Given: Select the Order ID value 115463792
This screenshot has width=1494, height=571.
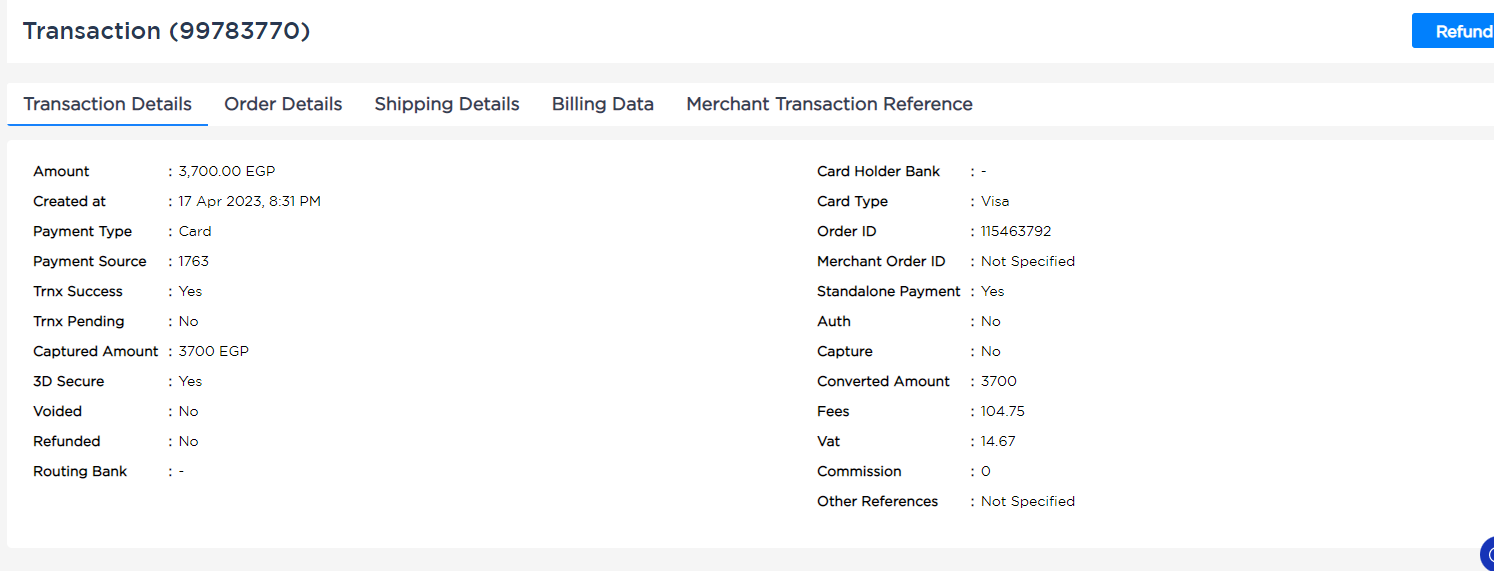Looking at the screenshot, I should (1016, 231).
